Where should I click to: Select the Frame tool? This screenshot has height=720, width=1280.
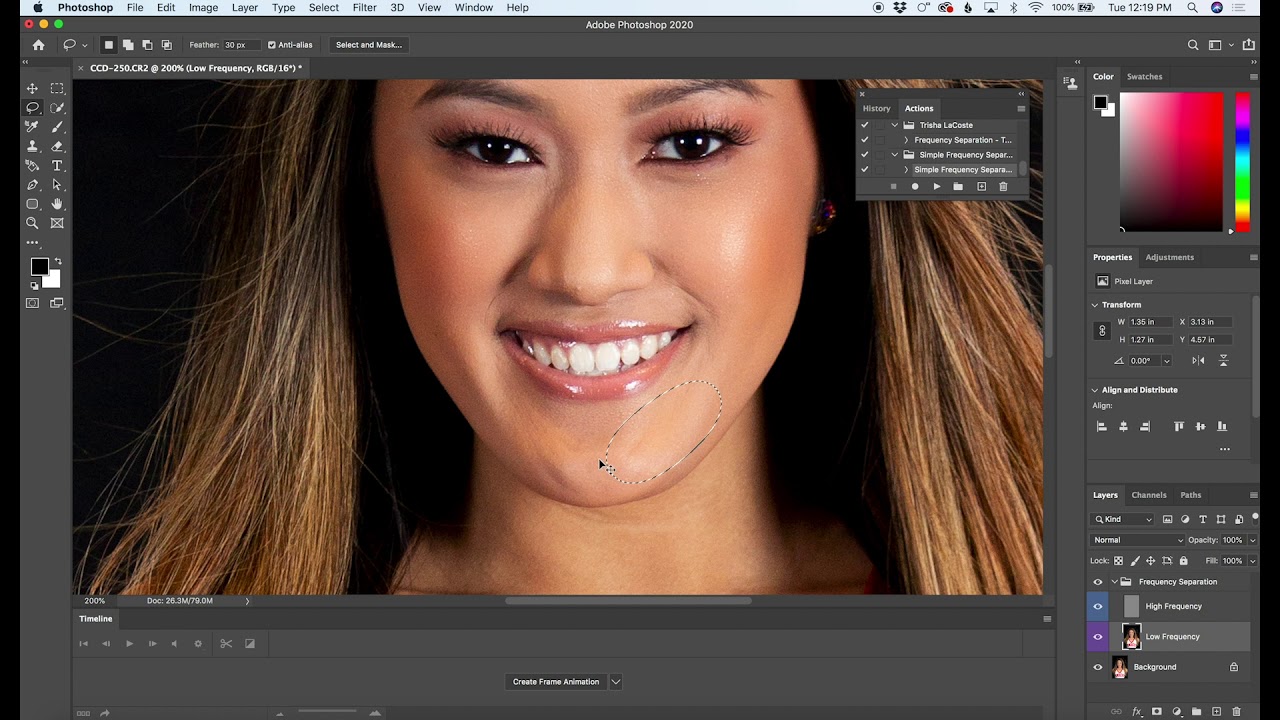[x=57, y=223]
